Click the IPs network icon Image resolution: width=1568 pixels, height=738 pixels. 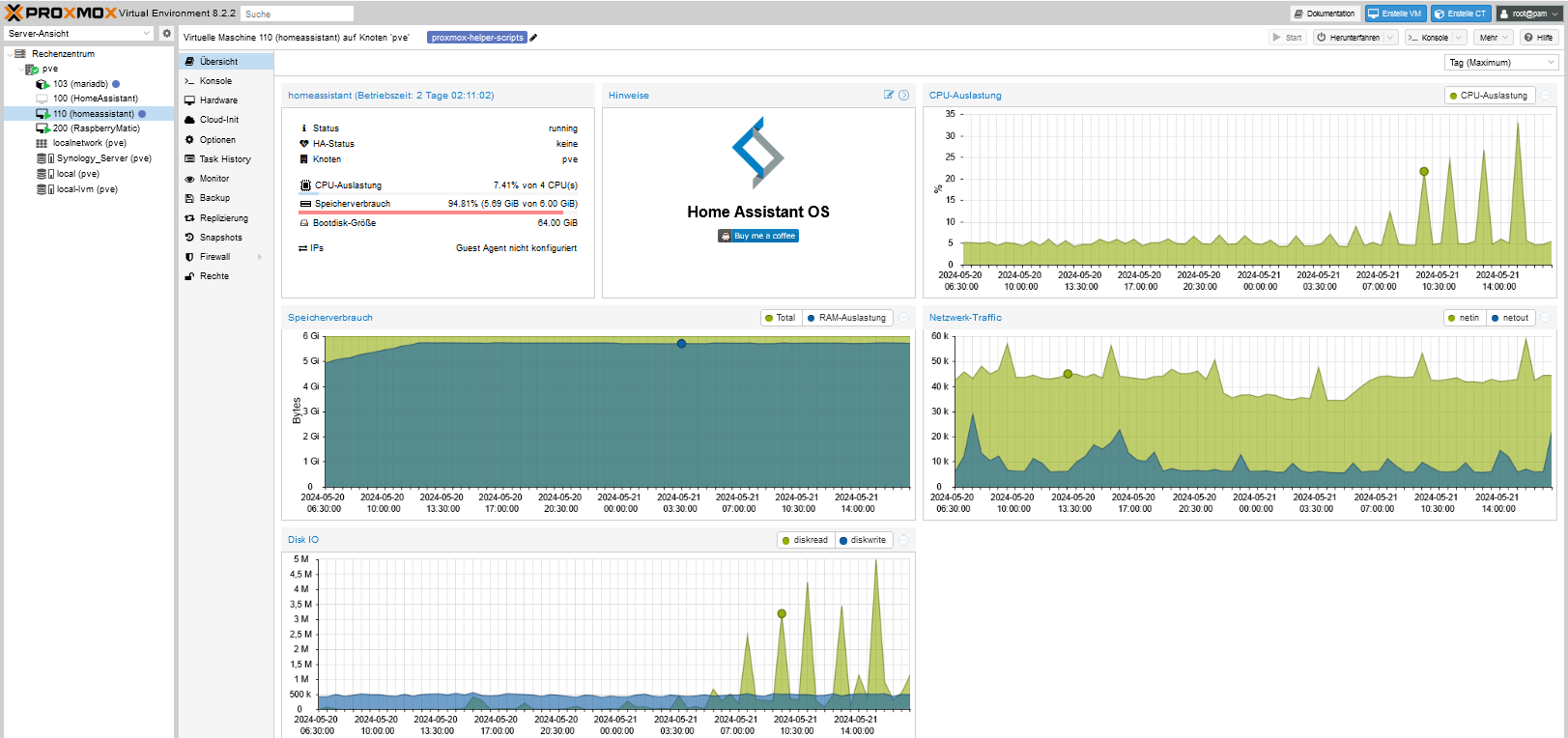[x=303, y=248]
